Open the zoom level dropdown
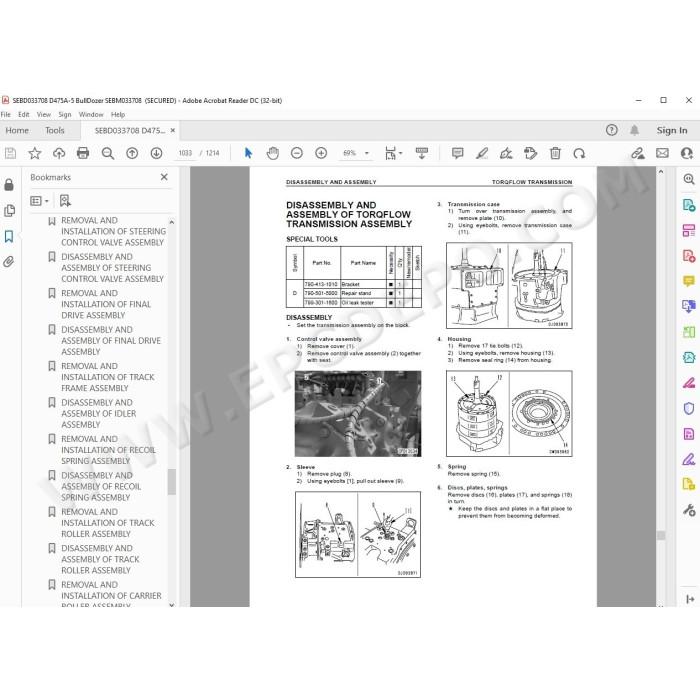700x700 pixels. 367,153
